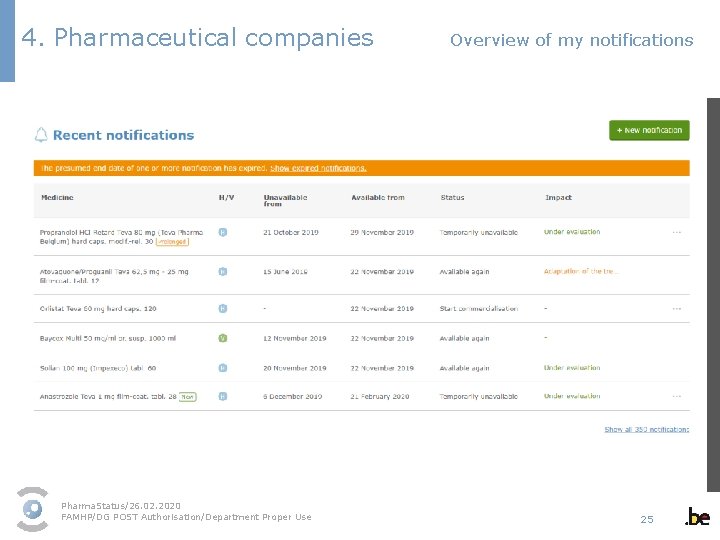
Task: Click the H badge for Propranolol HCl
Action: pyautogui.click(x=222, y=232)
